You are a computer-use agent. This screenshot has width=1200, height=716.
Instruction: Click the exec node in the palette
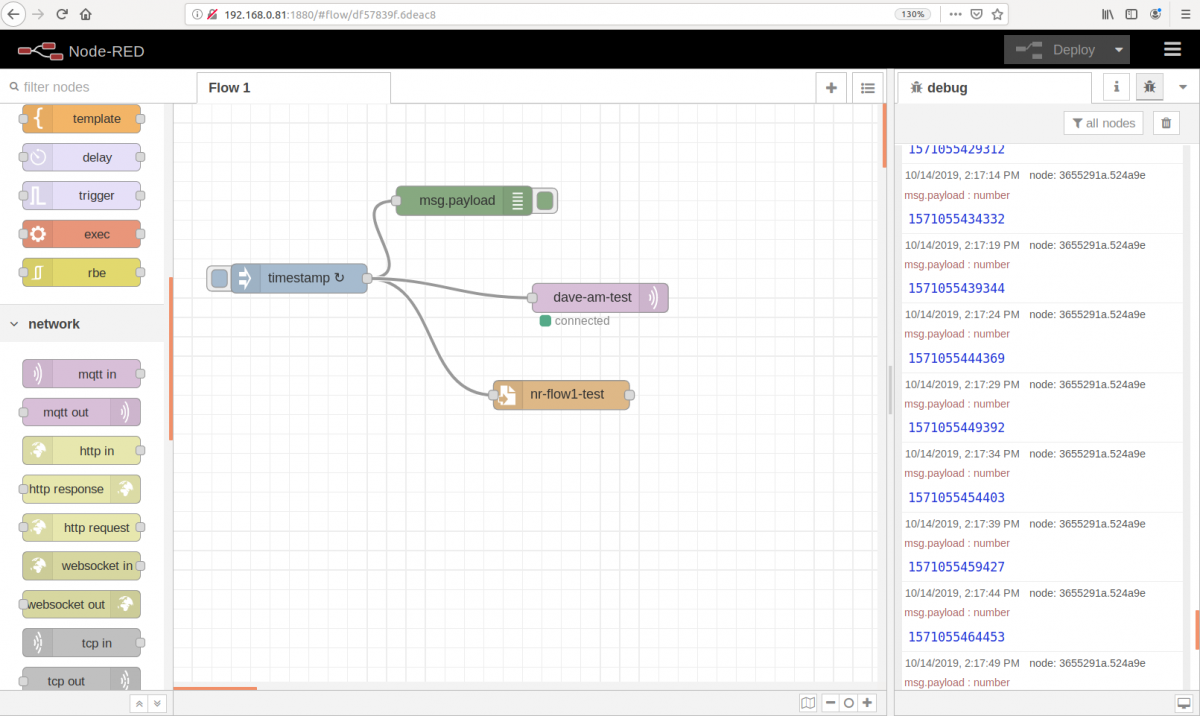(x=80, y=233)
